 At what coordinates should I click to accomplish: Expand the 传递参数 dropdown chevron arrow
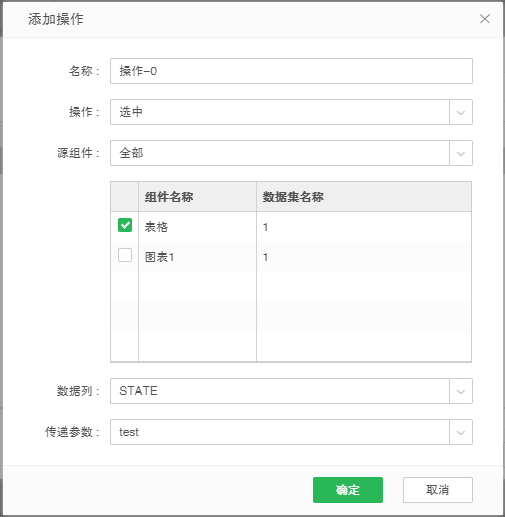461,432
